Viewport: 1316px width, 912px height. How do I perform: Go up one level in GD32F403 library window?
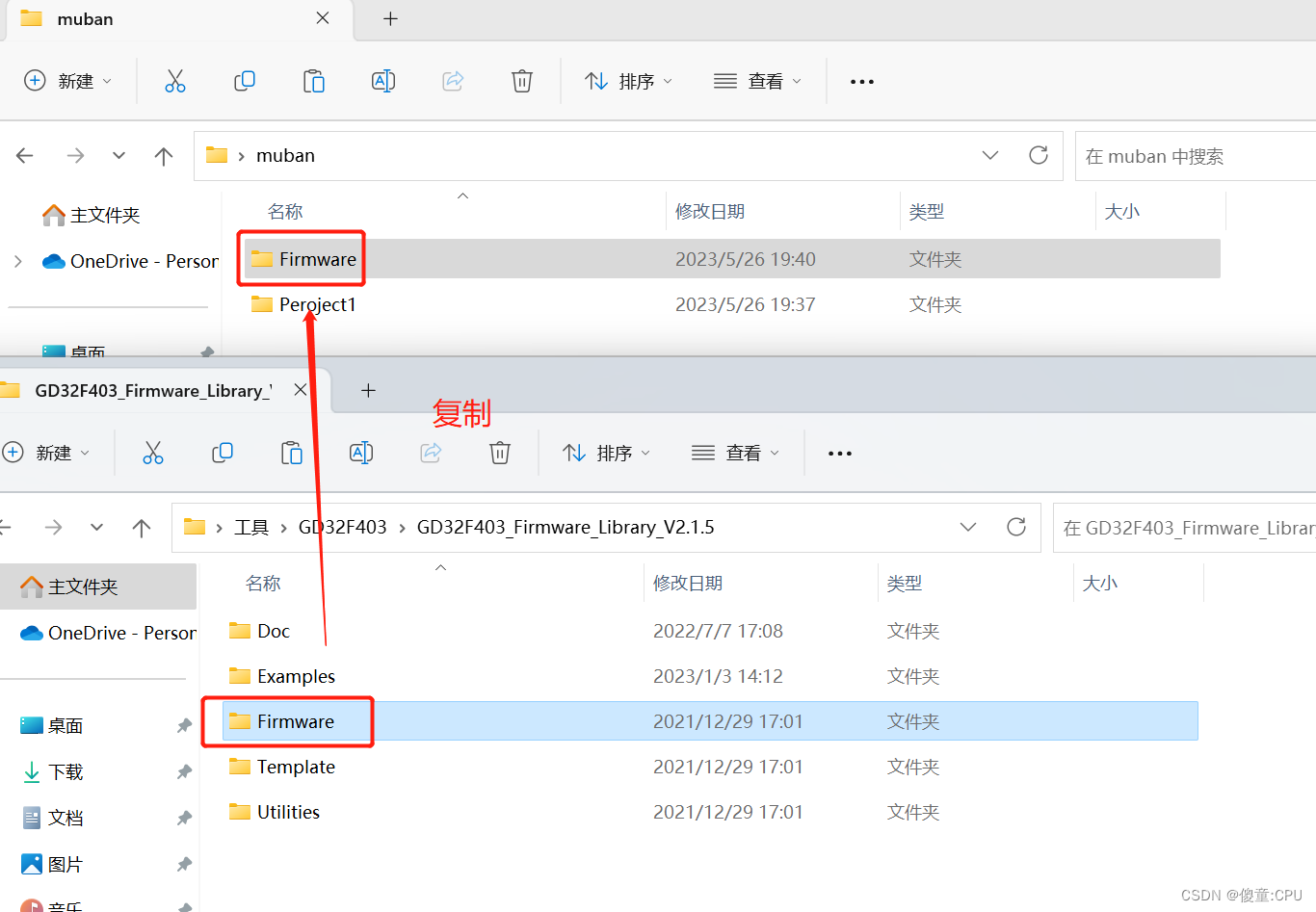142,528
